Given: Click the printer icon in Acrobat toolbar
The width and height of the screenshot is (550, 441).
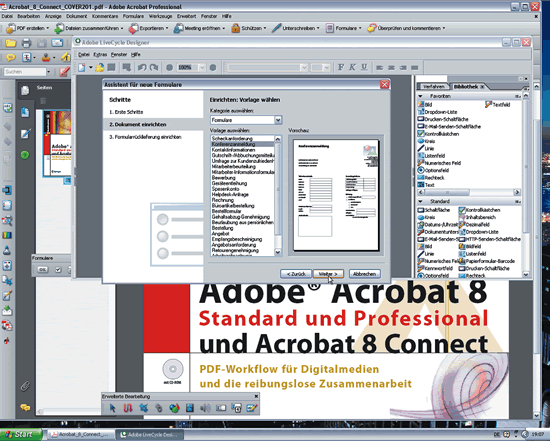Looking at the screenshot, I should coord(26,43).
